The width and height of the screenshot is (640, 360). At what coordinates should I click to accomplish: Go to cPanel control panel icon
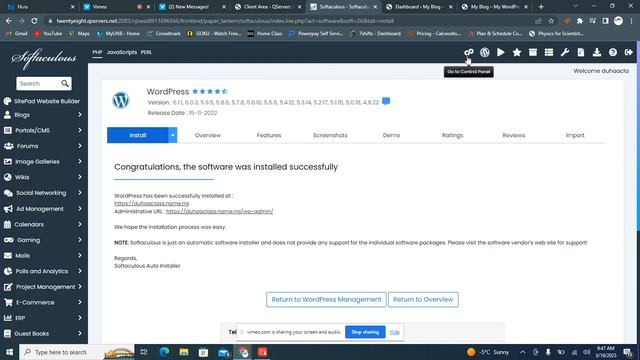[469, 52]
